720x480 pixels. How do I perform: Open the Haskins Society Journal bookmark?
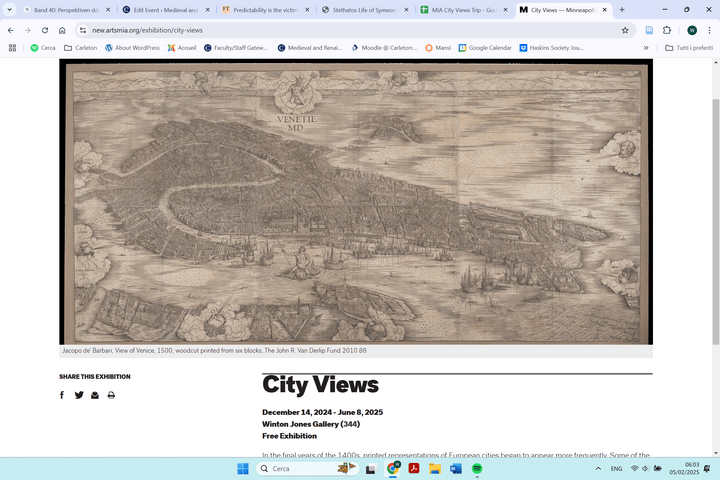[x=551, y=48]
